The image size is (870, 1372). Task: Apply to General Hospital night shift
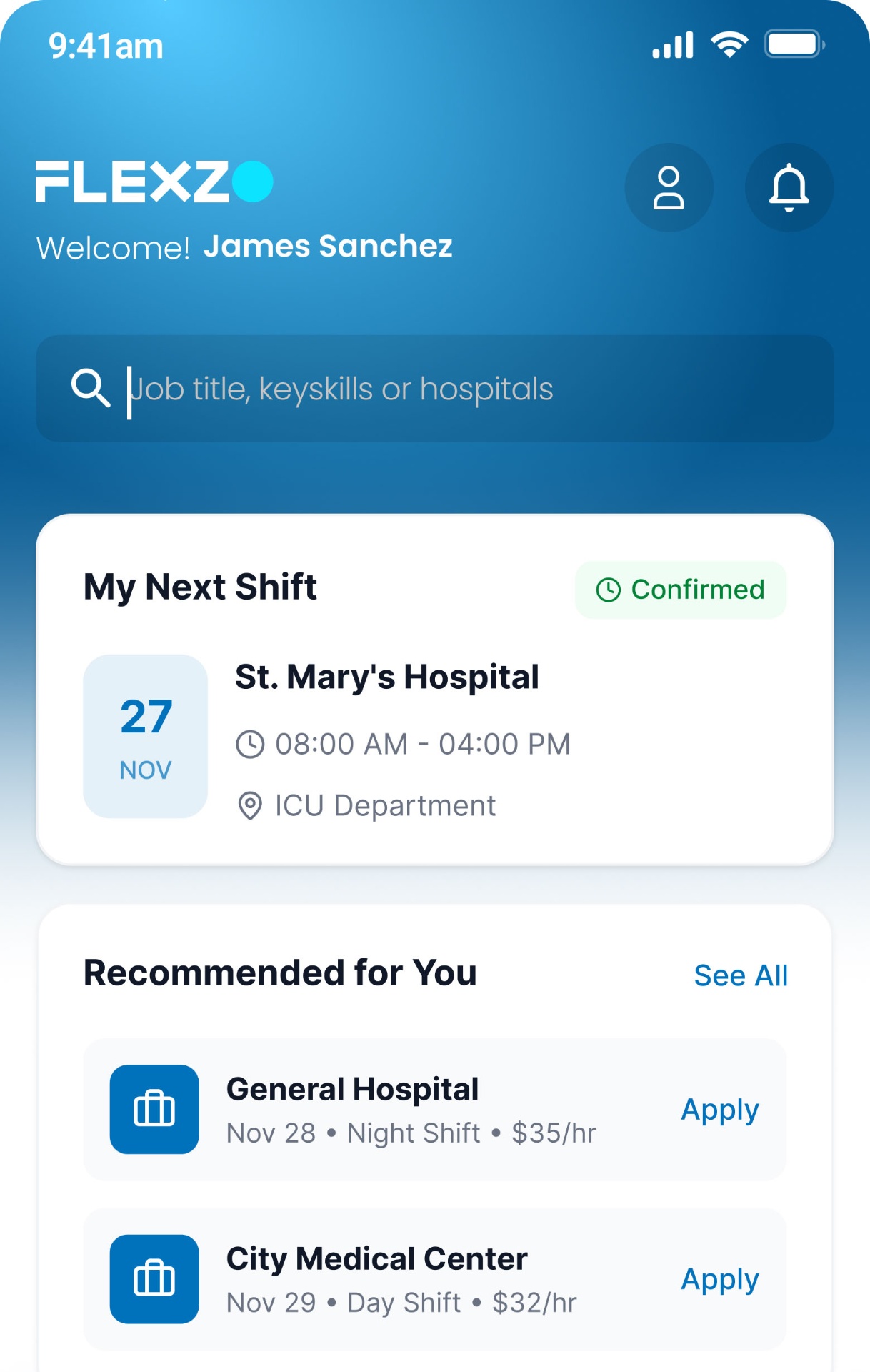tap(720, 1110)
